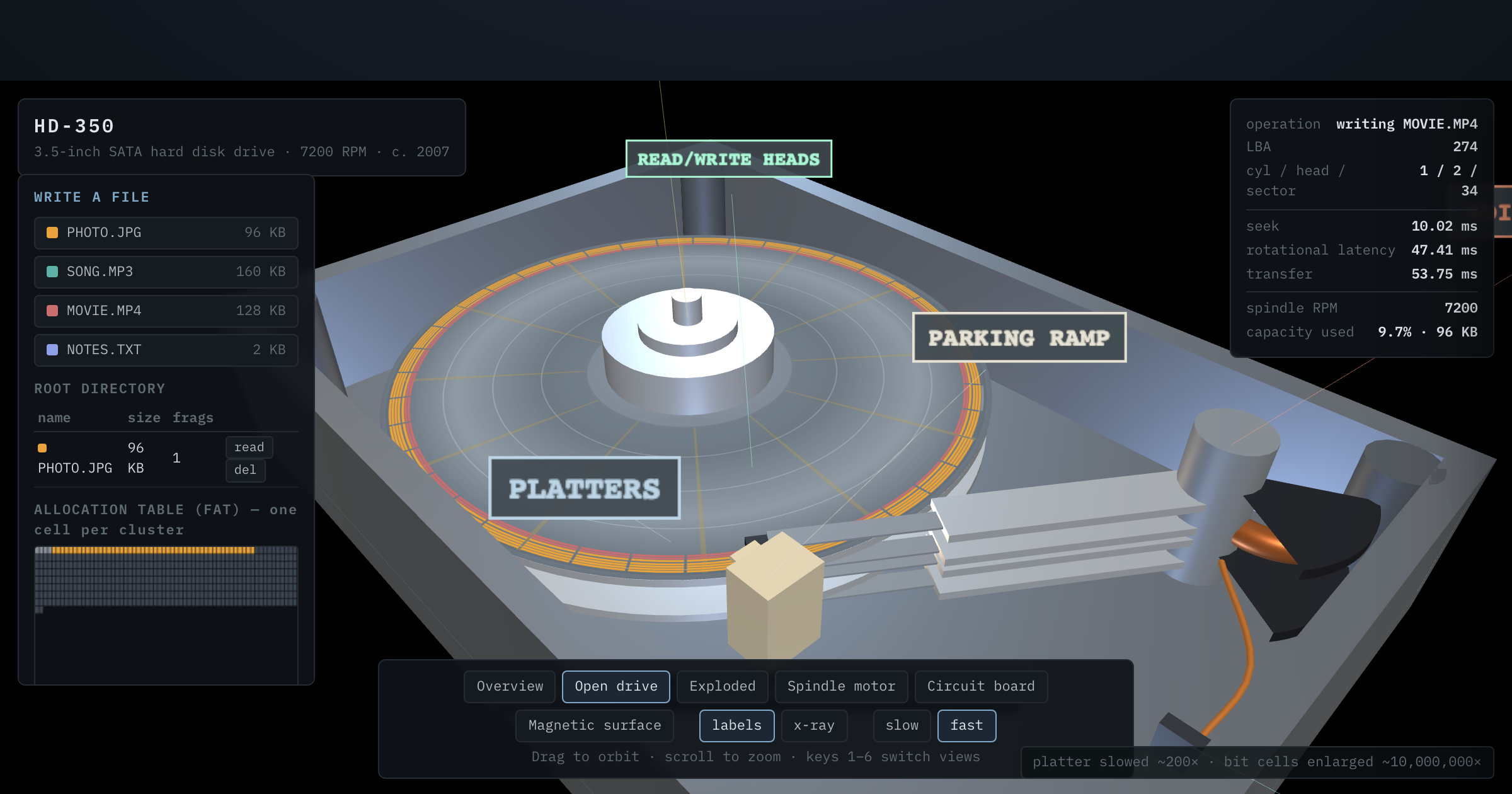Click the LBA value 274
The height and width of the screenshot is (794, 1512).
tap(1465, 147)
